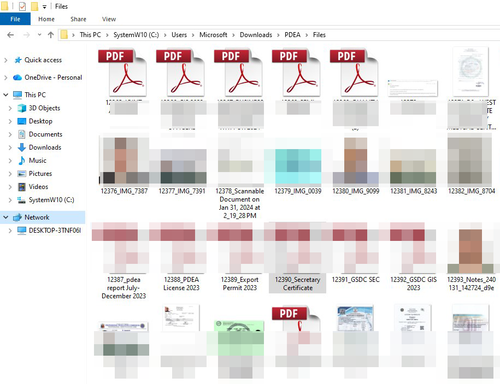Image resolution: width=500 pixels, height=384 pixels.
Task: Expand the OneDrive - Personal node
Action: coord(5,78)
